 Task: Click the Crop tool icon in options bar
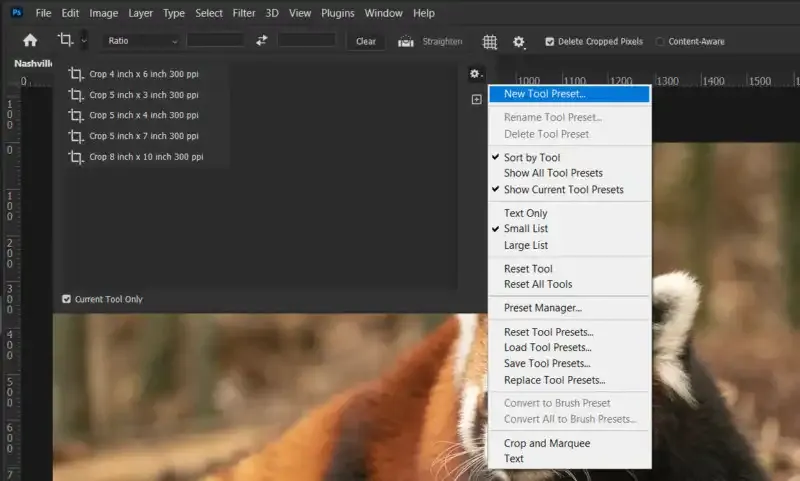pos(66,41)
